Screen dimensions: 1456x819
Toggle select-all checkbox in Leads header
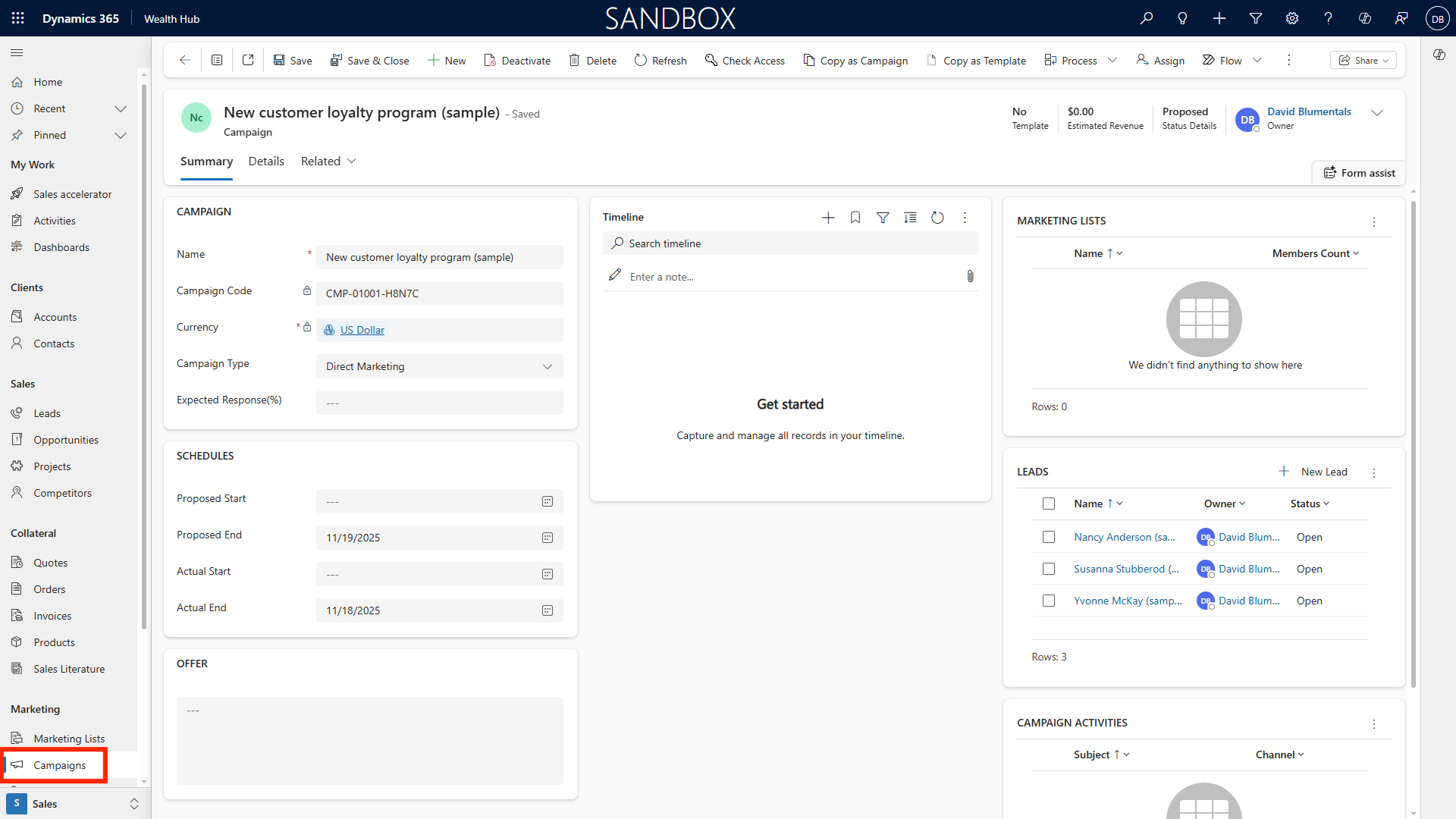1049,504
